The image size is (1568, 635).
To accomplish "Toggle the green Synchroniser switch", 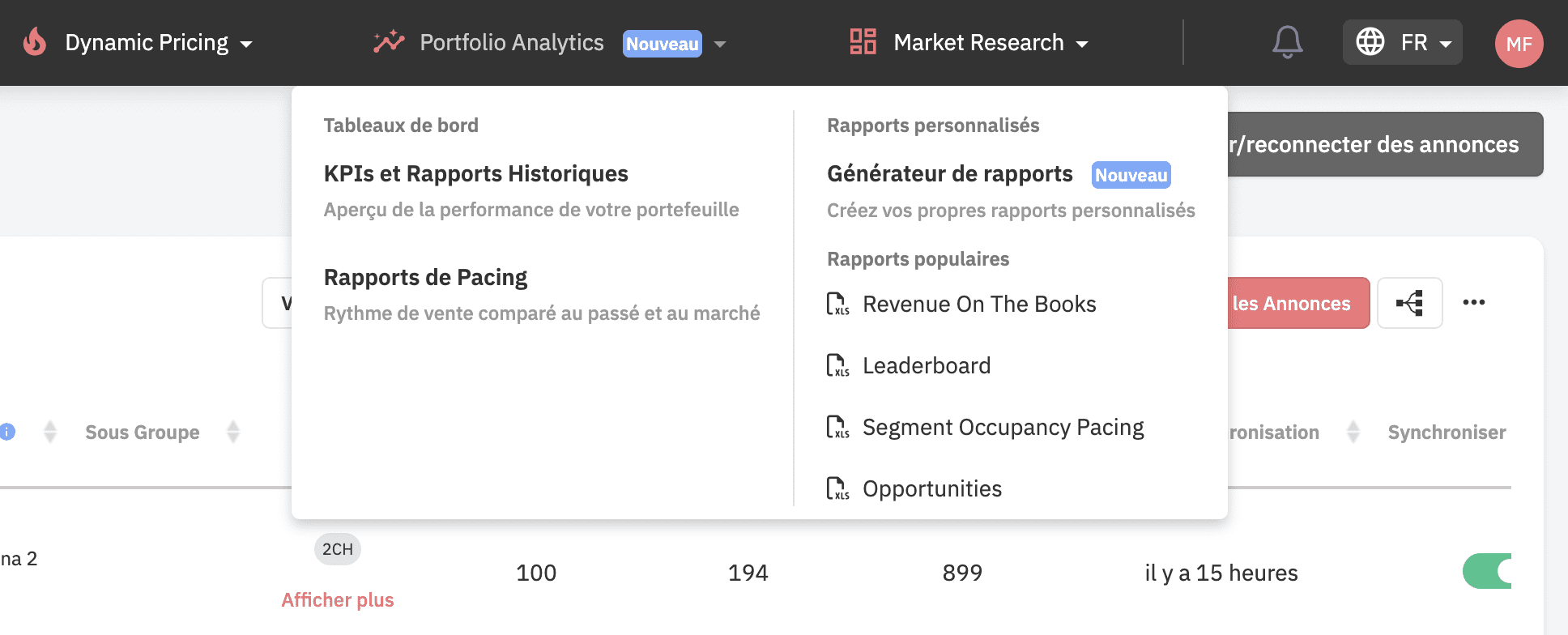I will click(x=1488, y=572).
